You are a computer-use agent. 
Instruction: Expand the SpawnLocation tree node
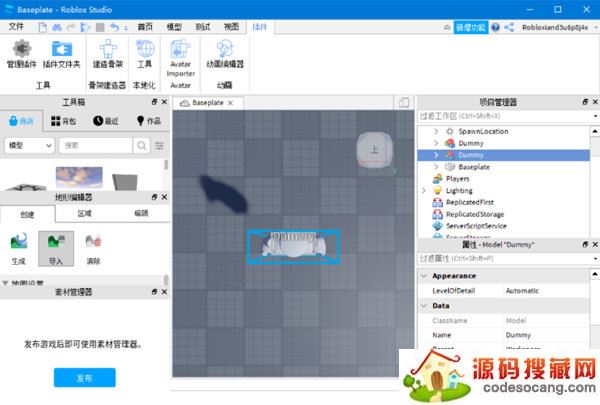[x=436, y=131]
